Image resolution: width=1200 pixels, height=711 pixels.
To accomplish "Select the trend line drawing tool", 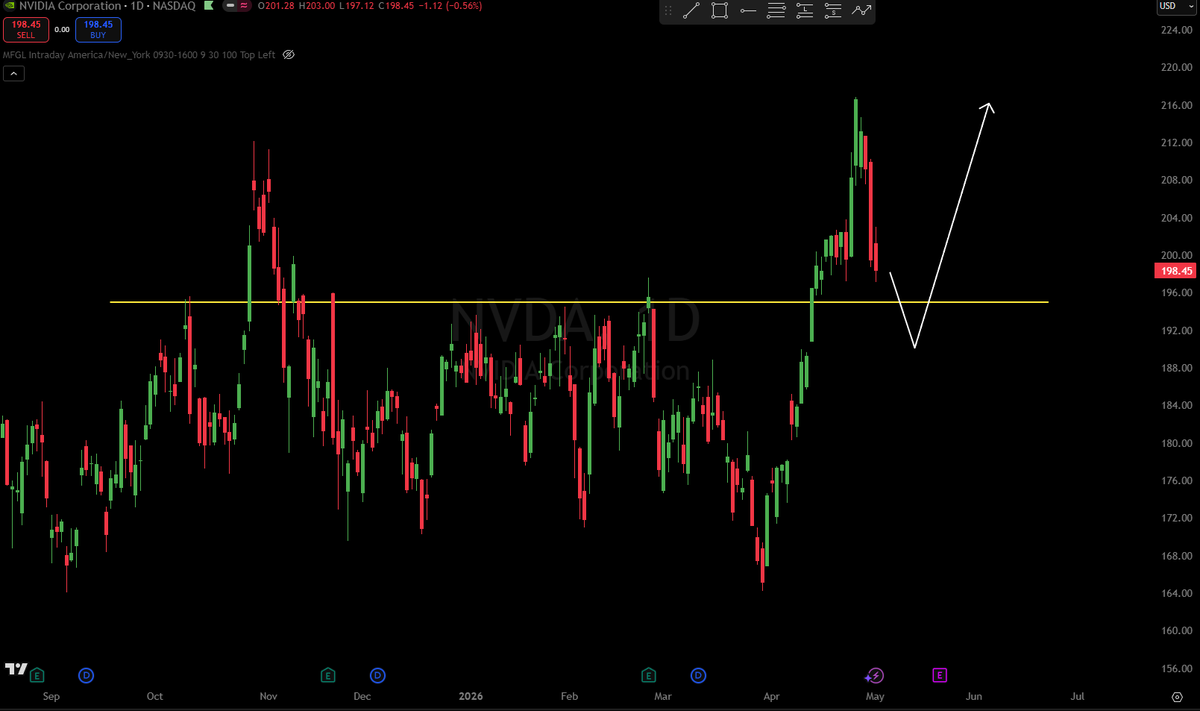I will (x=691, y=12).
